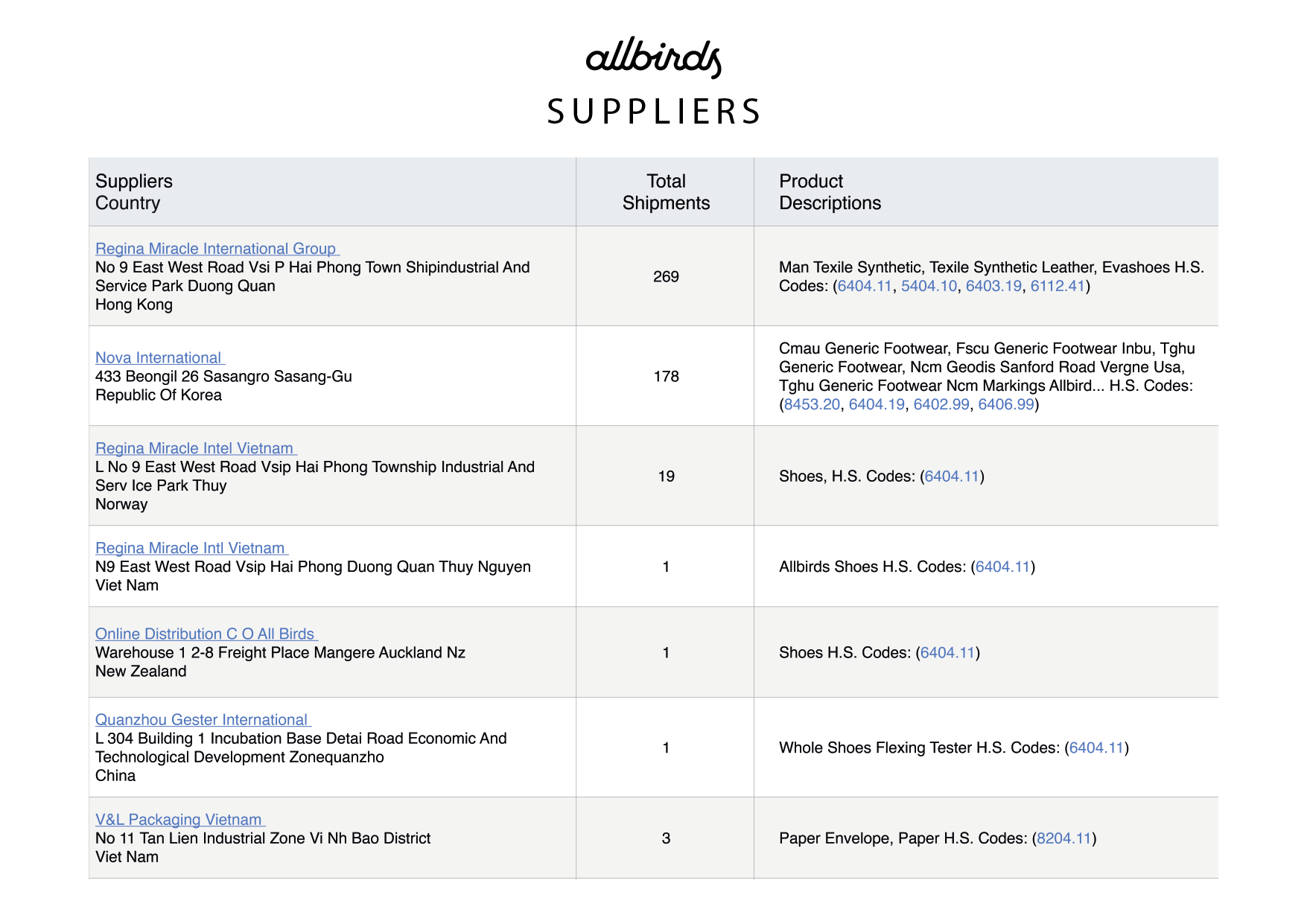Click H.S. code 6402.99 link
Screen dimensions: 1307x924
tap(941, 404)
